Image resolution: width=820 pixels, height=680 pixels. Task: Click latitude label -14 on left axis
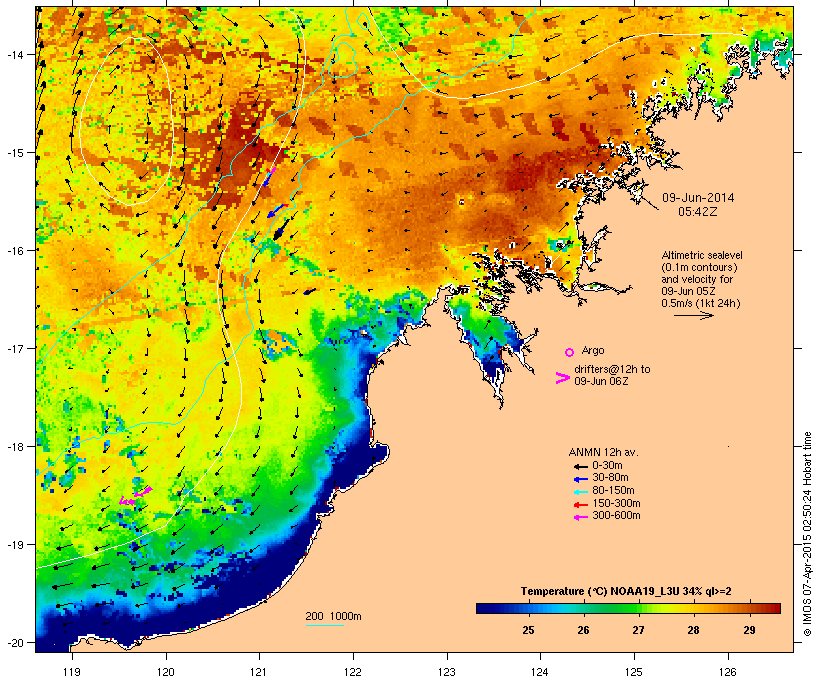tap(16, 54)
